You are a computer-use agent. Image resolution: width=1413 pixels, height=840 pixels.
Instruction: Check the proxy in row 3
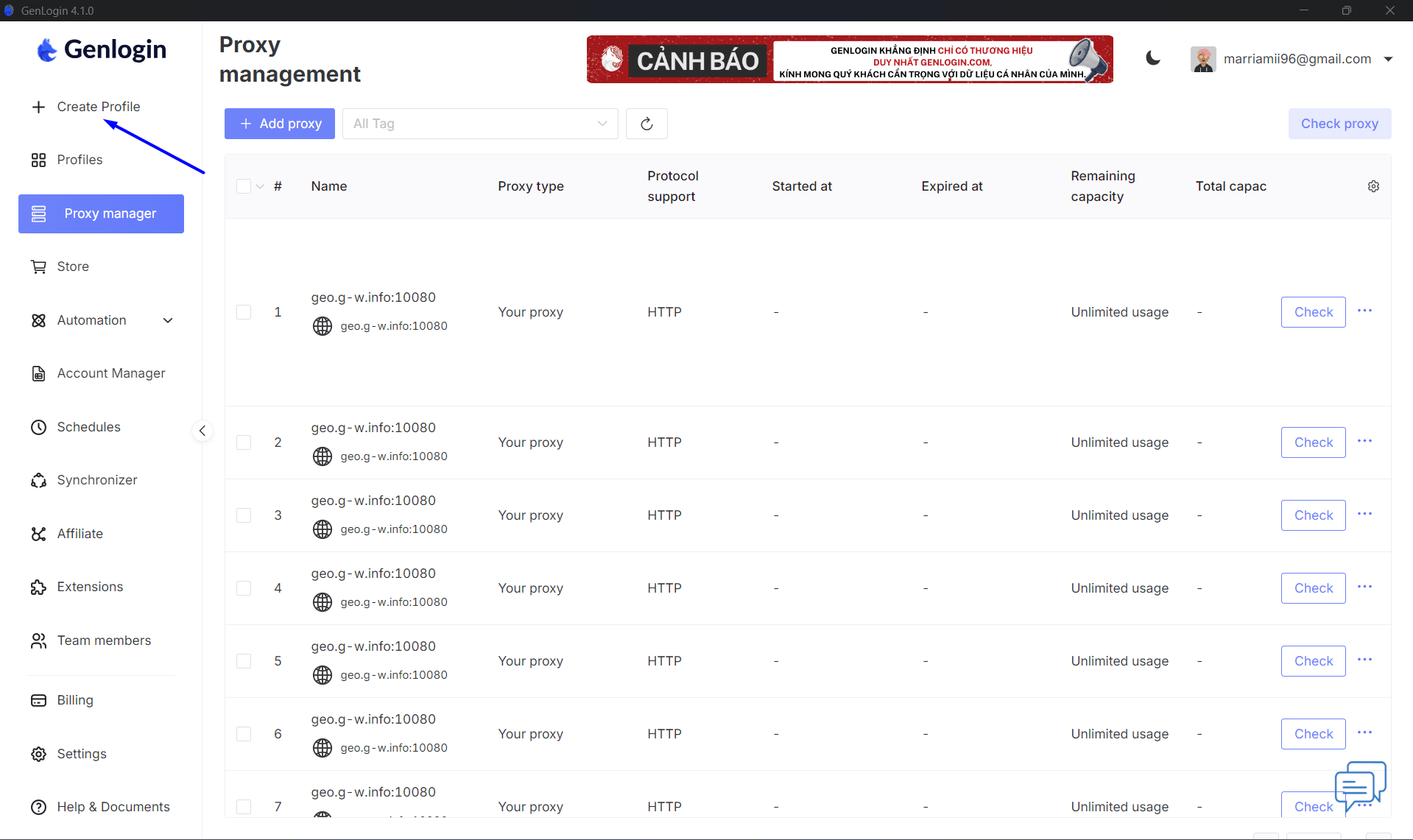(x=1313, y=515)
